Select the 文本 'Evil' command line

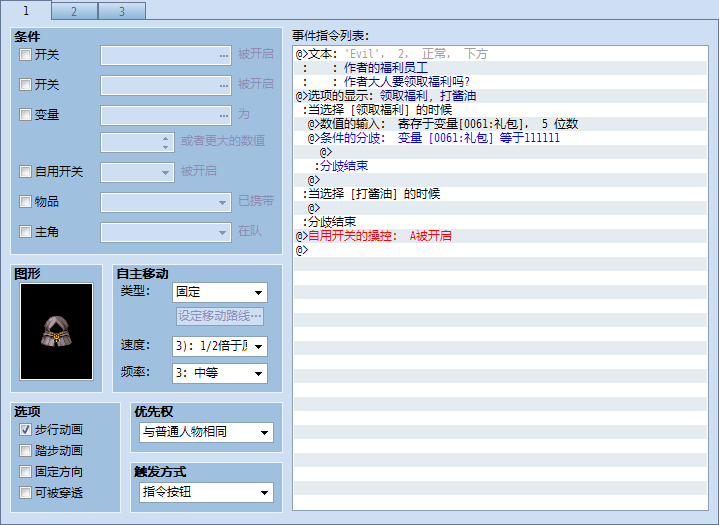pyautogui.click(x=501, y=54)
